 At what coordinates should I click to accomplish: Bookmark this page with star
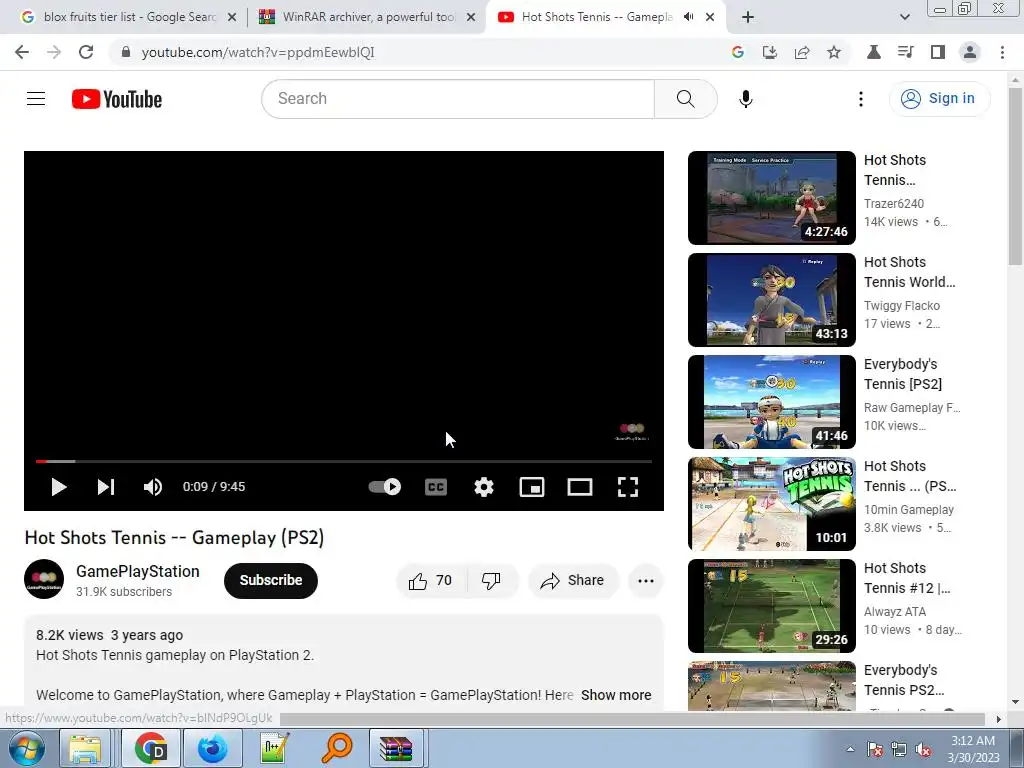click(x=834, y=52)
